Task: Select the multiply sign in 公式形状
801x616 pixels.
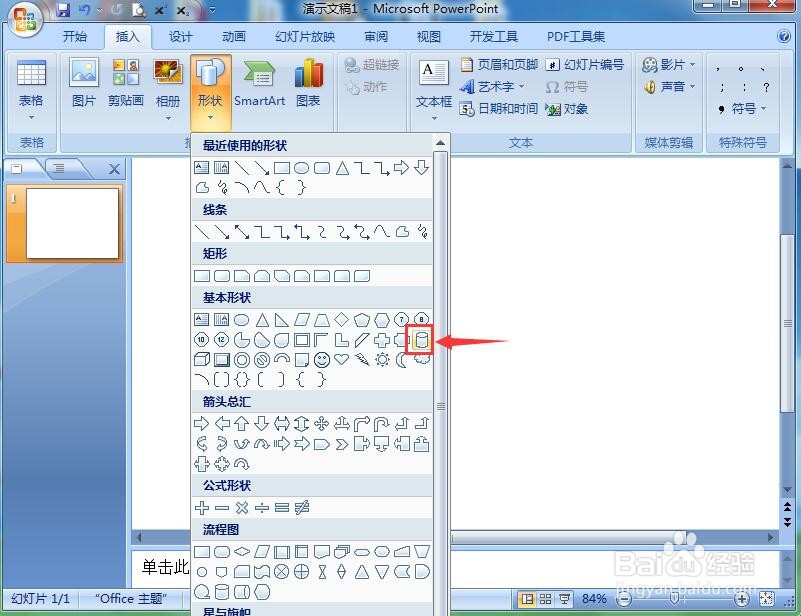Action: (x=242, y=508)
